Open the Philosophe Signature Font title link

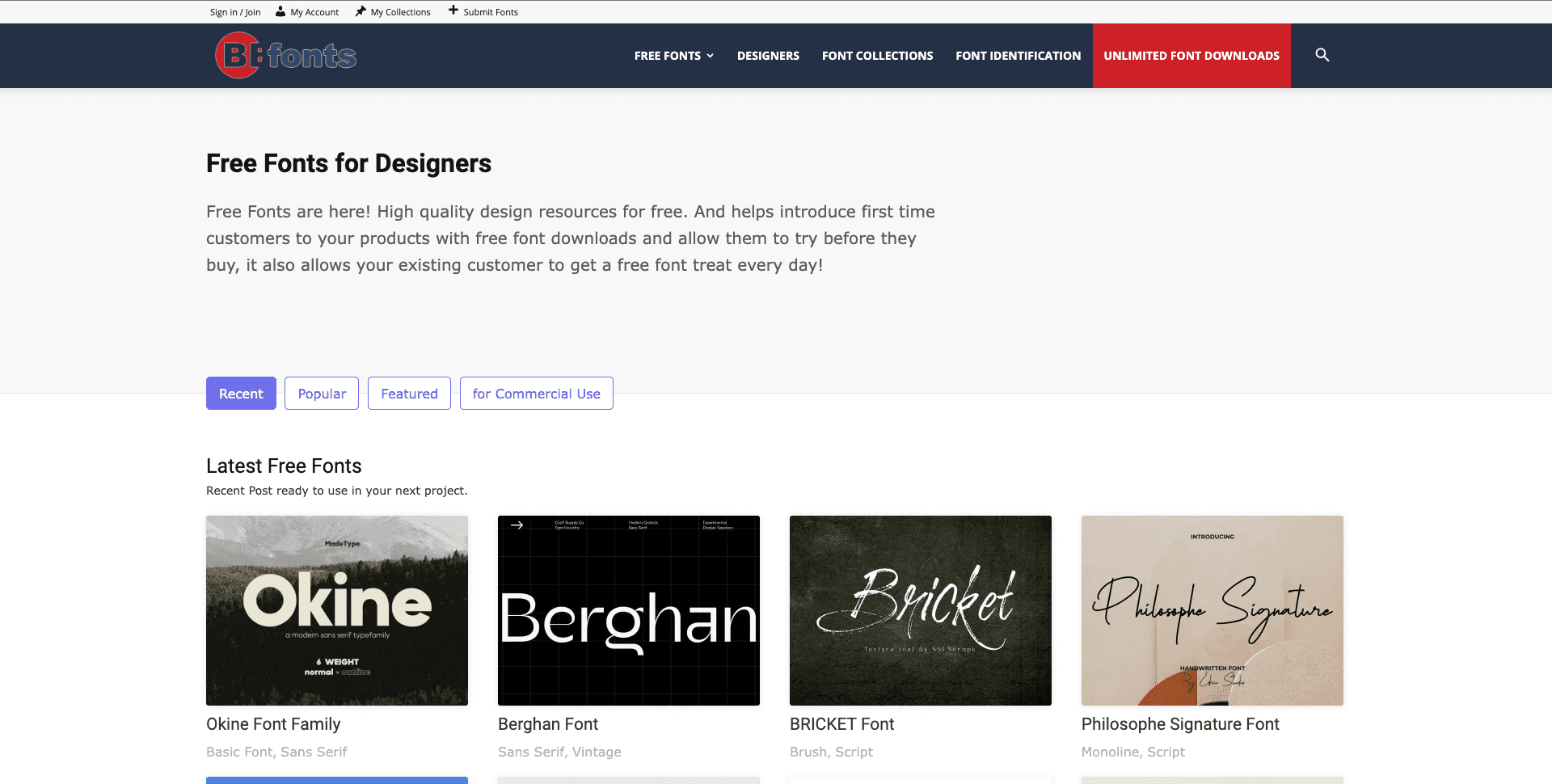coord(1180,724)
